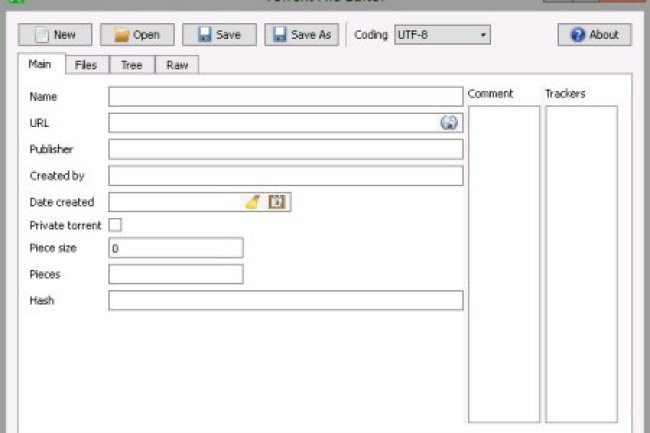Open a torrent file with Open button
The width and height of the screenshot is (650, 433).
coord(137,35)
